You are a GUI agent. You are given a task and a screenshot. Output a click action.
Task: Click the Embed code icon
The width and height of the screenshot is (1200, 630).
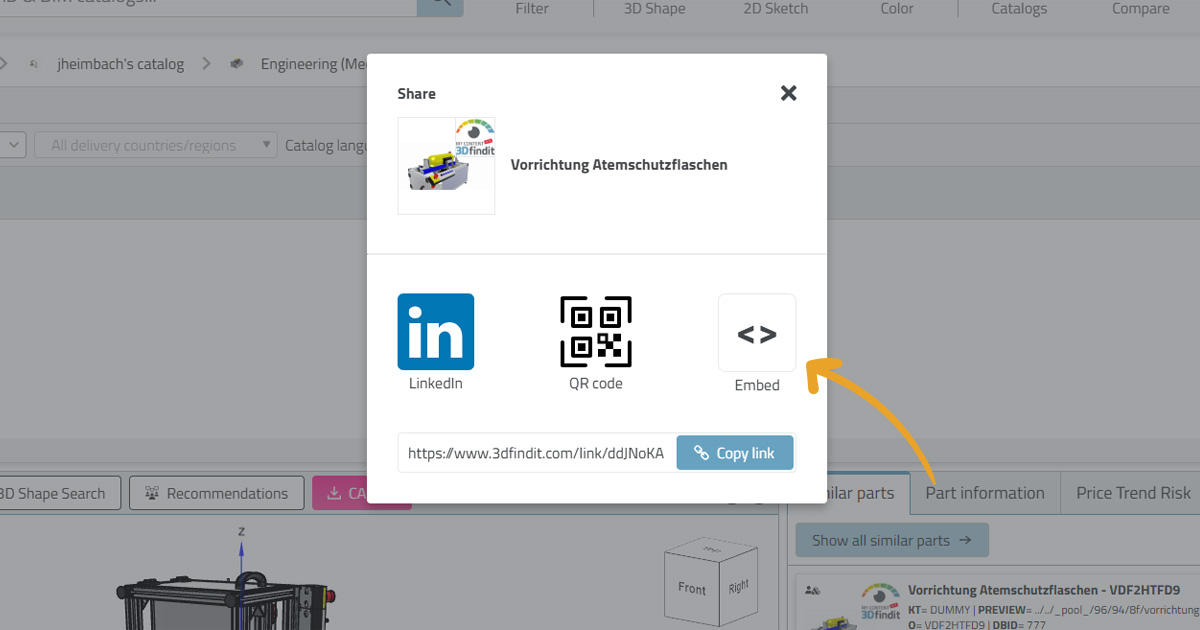tap(757, 333)
